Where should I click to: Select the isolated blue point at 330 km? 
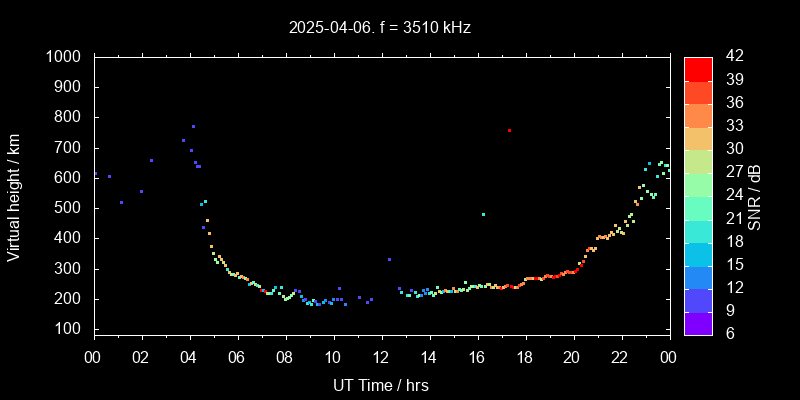coord(389,259)
